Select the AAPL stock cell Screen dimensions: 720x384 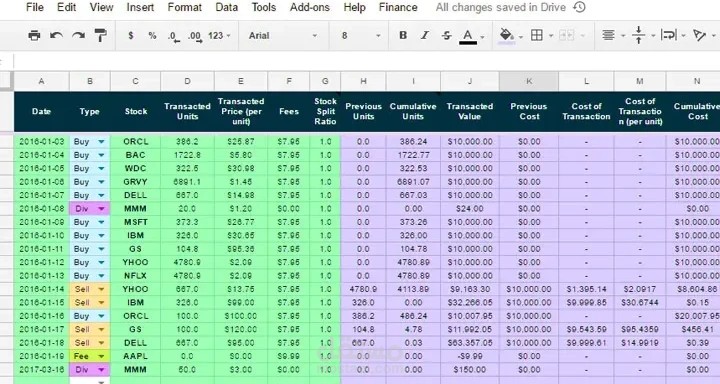(135, 356)
